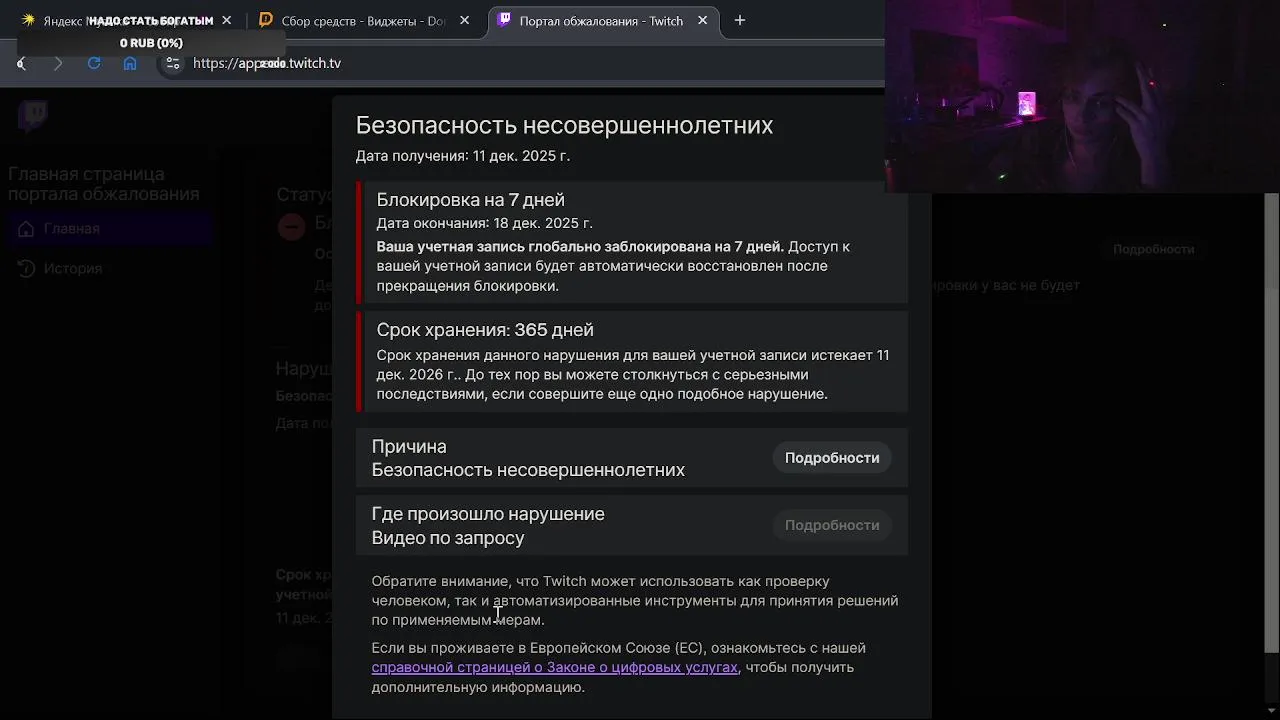
Task: Click Видео по запросу text
Action: pos(448,538)
